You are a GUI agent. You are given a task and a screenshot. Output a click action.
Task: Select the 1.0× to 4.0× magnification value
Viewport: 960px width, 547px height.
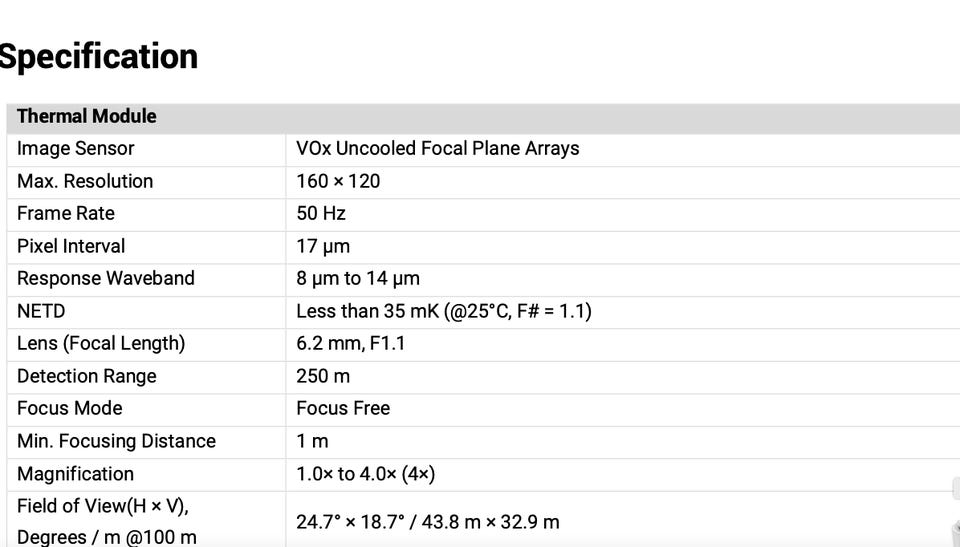click(x=365, y=474)
